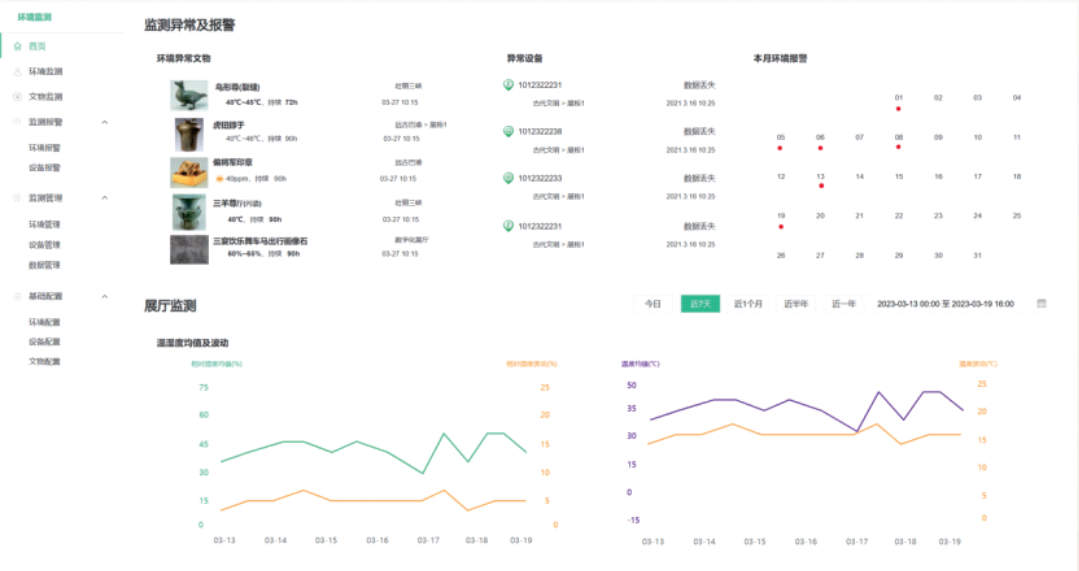Select the 近1个月 time range button
Image resolution: width=1079 pixels, height=571 pixels.
pyautogui.click(x=748, y=304)
